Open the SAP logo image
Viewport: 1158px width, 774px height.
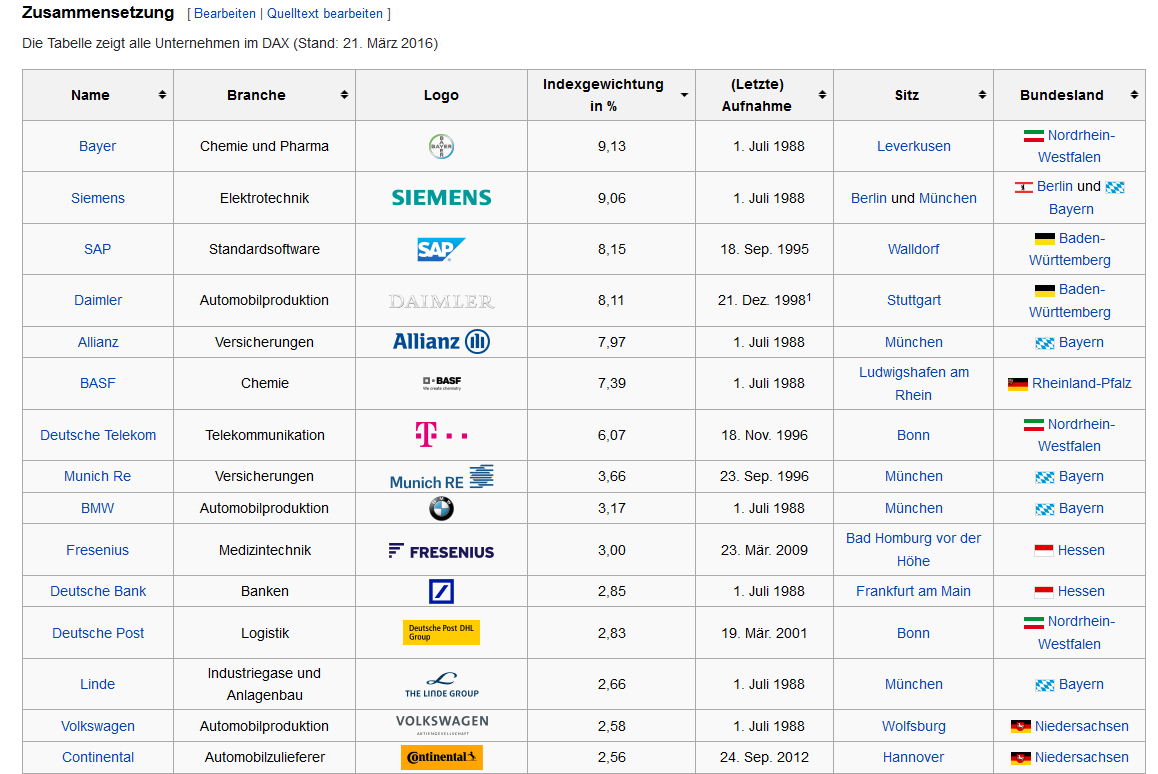point(441,249)
